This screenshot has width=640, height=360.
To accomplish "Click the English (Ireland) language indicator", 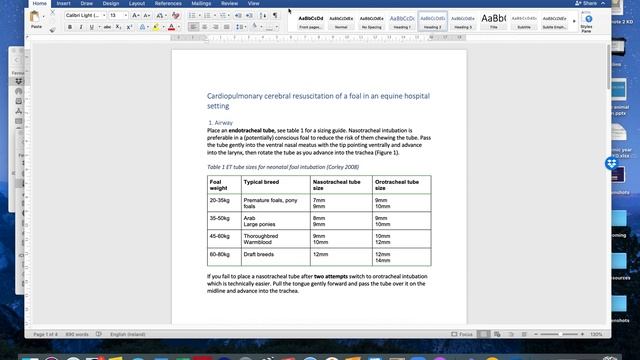I will (x=127, y=334).
